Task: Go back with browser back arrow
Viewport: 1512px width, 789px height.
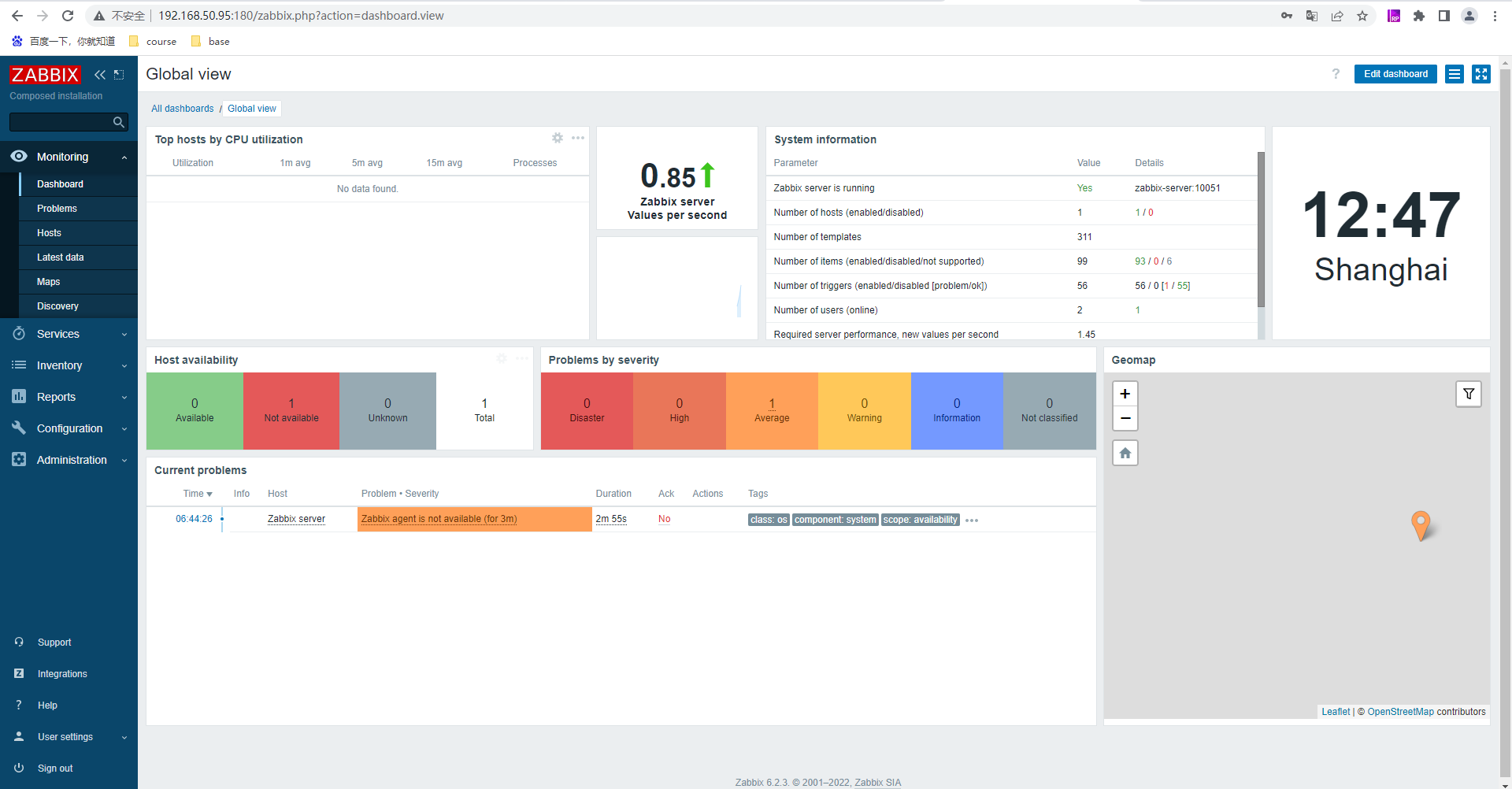Action: pos(17,16)
